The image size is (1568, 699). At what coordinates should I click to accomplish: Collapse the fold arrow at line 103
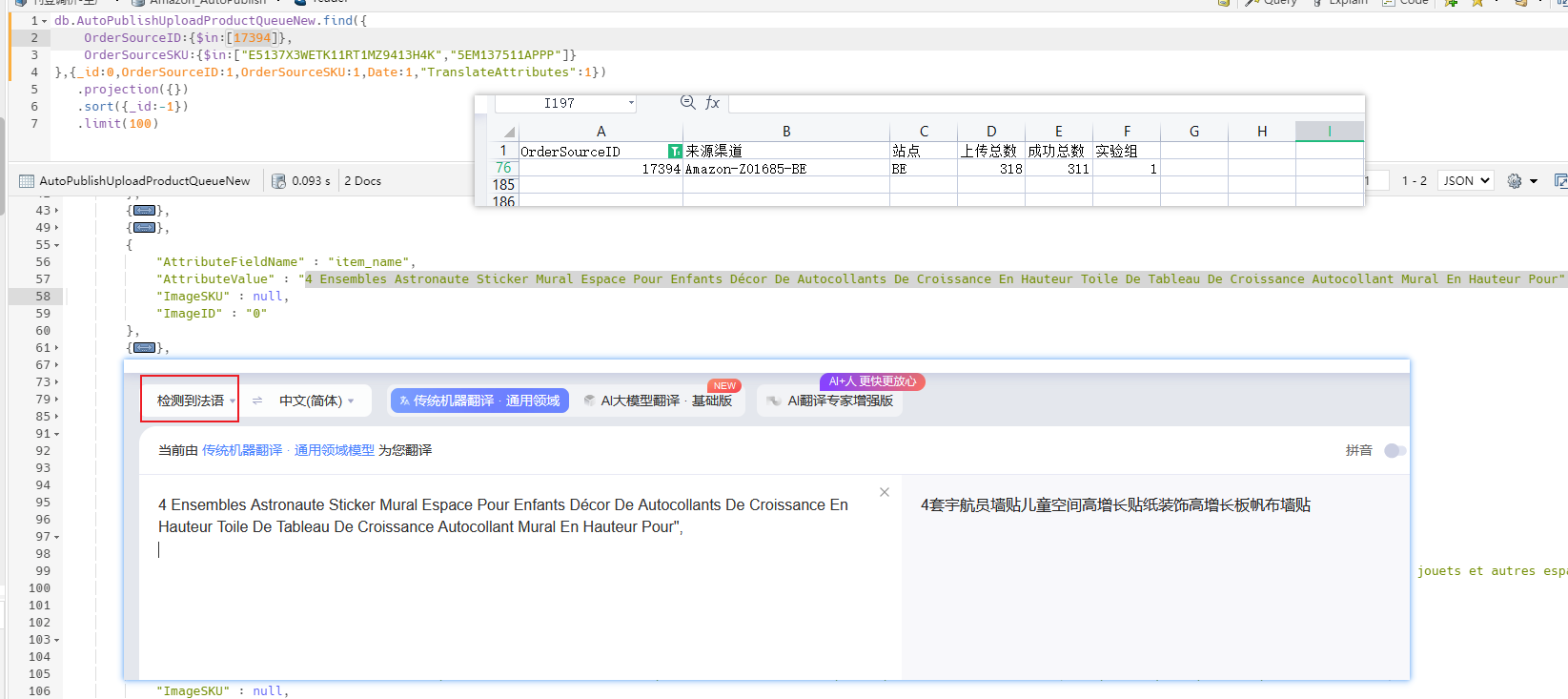(x=56, y=640)
